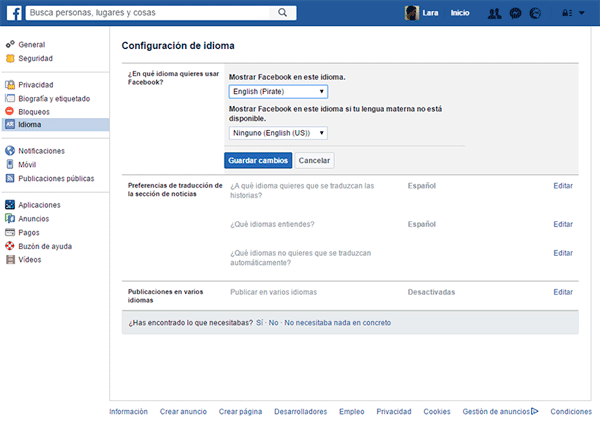Click the General settings gear icon
600x430 pixels.
click(x=10, y=44)
